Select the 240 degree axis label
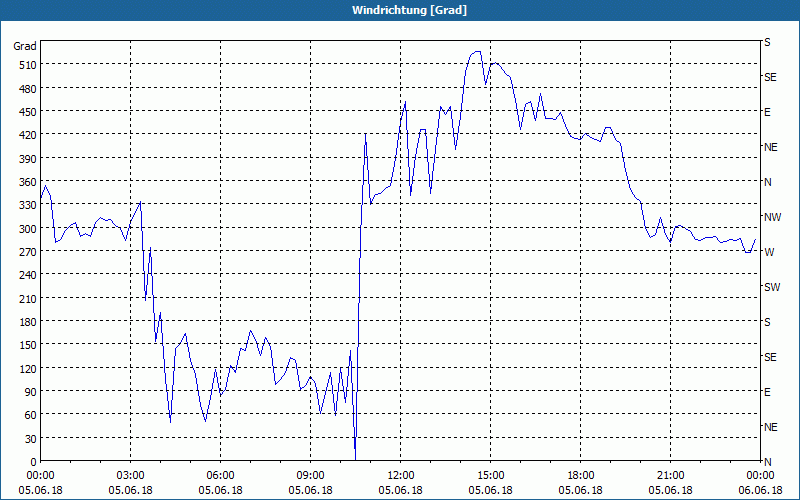800x500 pixels. [x=28, y=275]
